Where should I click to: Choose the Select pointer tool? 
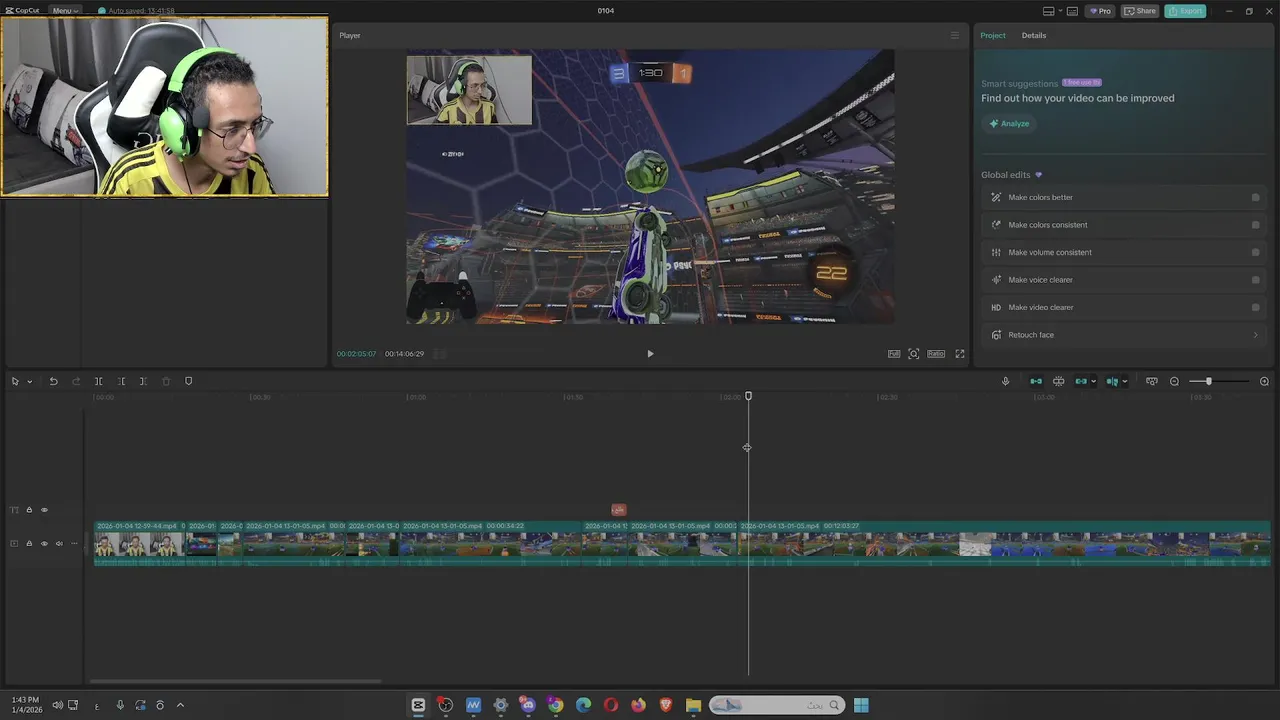click(15, 381)
